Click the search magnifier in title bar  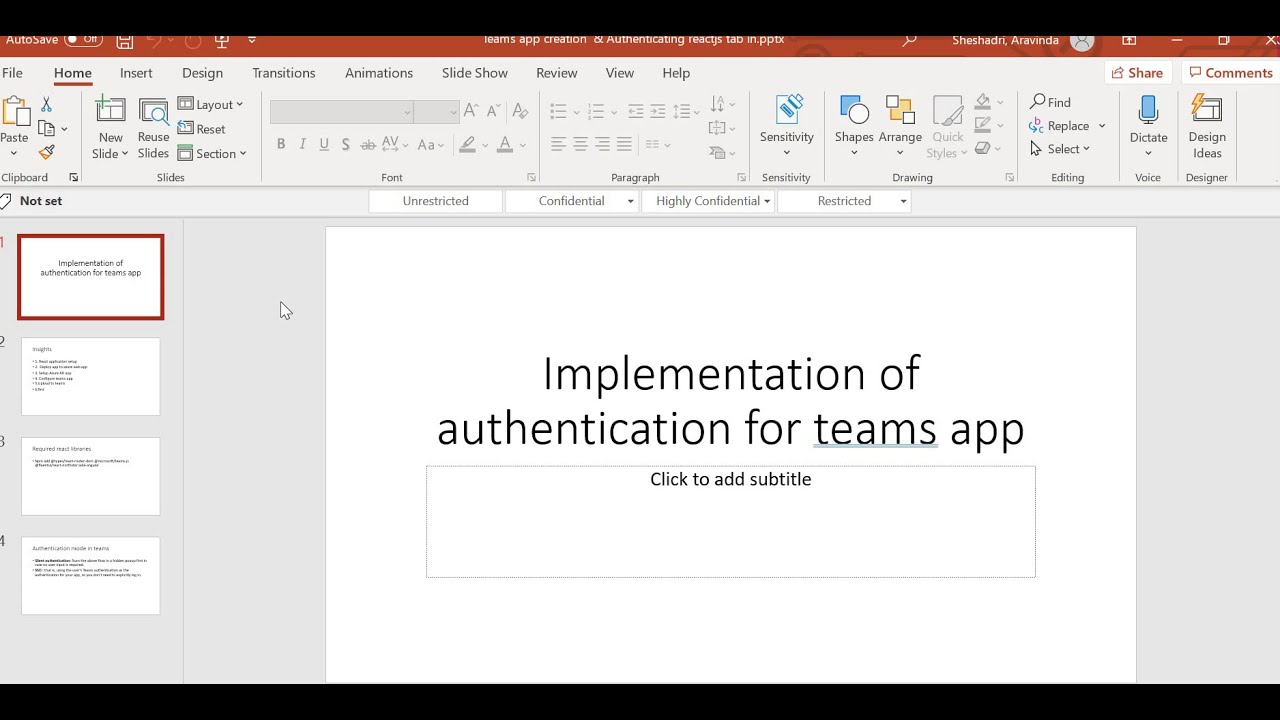[x=909, y=40]
